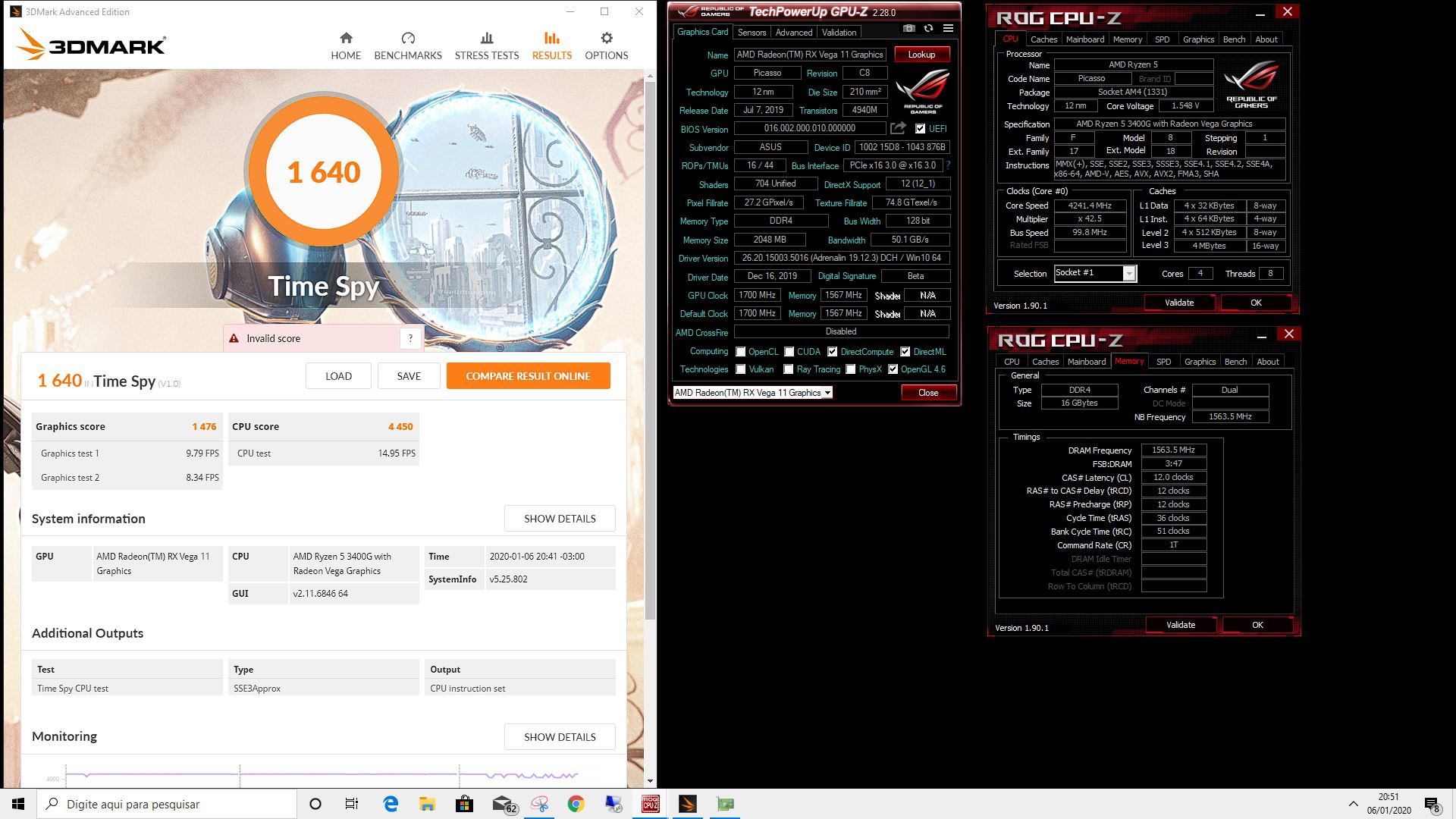Open Snipping Tool on the taskbar
The width and height of the screenshot is (1456, 819).
(x=539, y=804)
